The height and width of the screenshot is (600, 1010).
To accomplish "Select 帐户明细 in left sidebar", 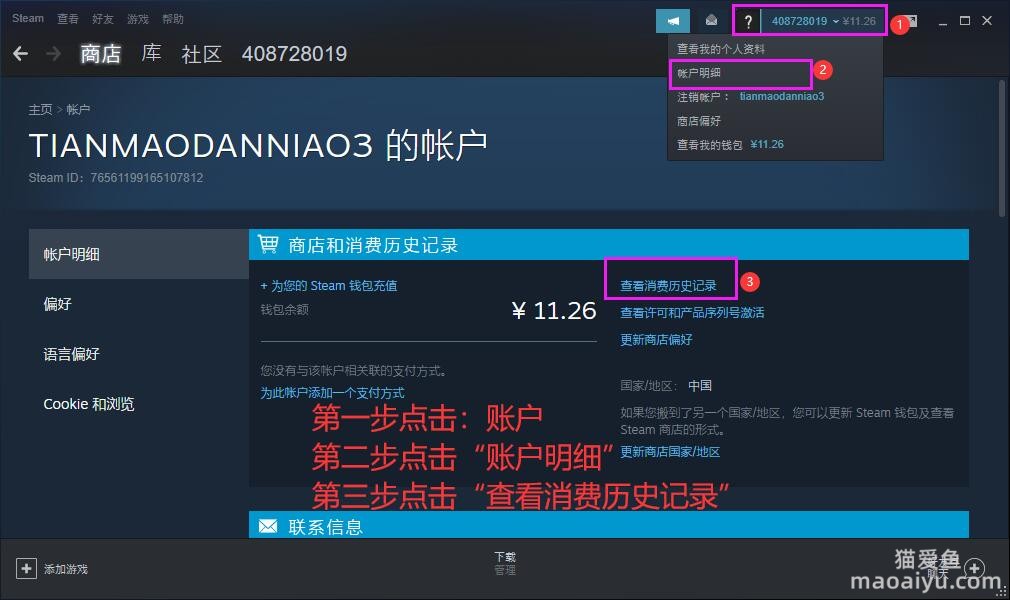I will coord(138,254).
